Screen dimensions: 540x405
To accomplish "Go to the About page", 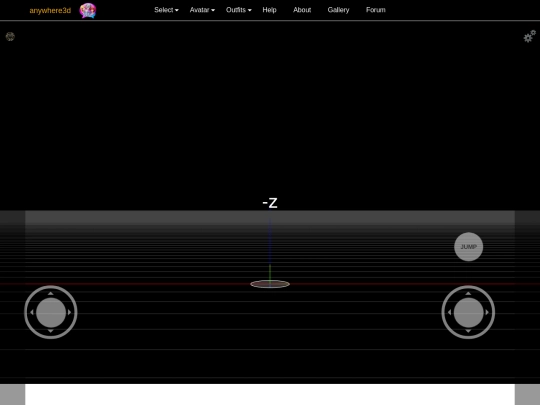I will [302, 10].
